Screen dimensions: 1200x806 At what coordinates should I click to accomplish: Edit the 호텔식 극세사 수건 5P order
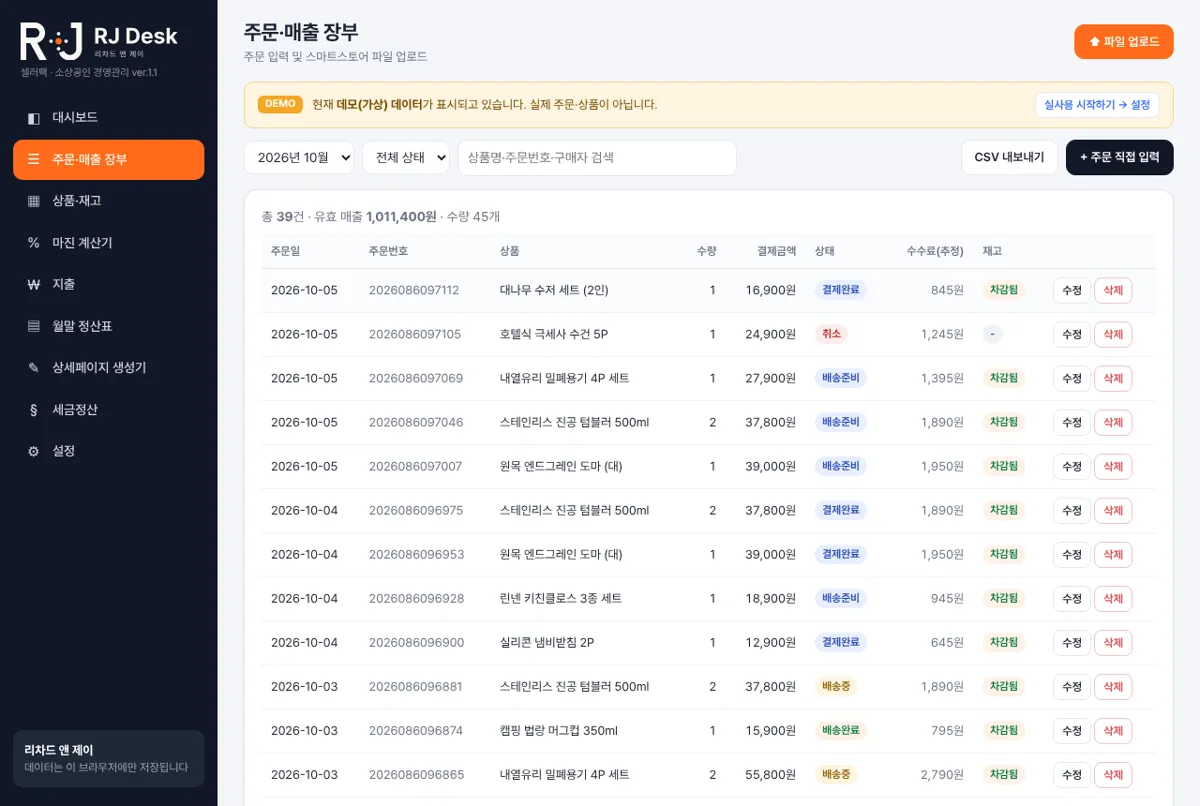[1071, 334]
